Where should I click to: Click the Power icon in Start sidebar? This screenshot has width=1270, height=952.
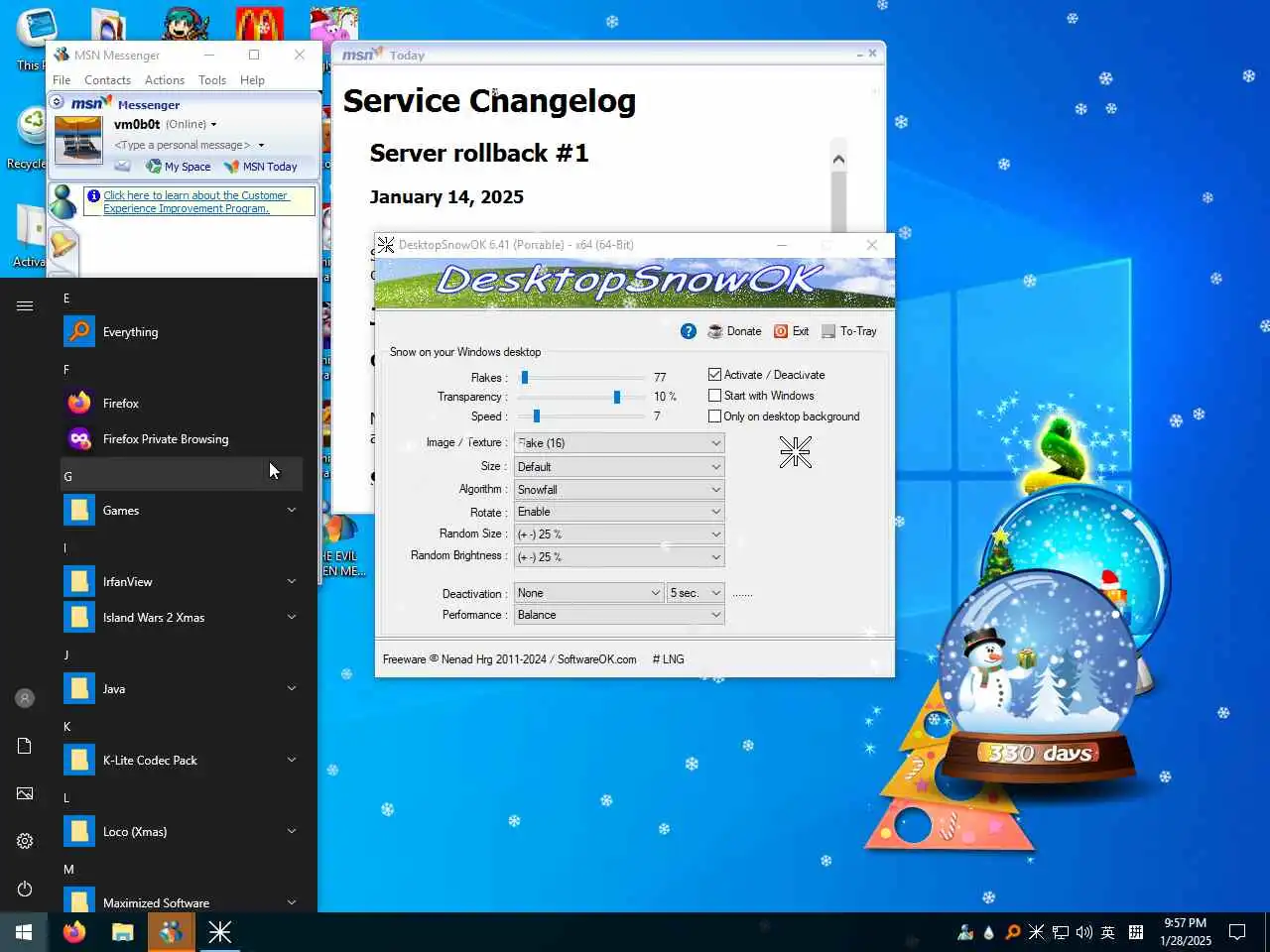(x=25, y=889)
